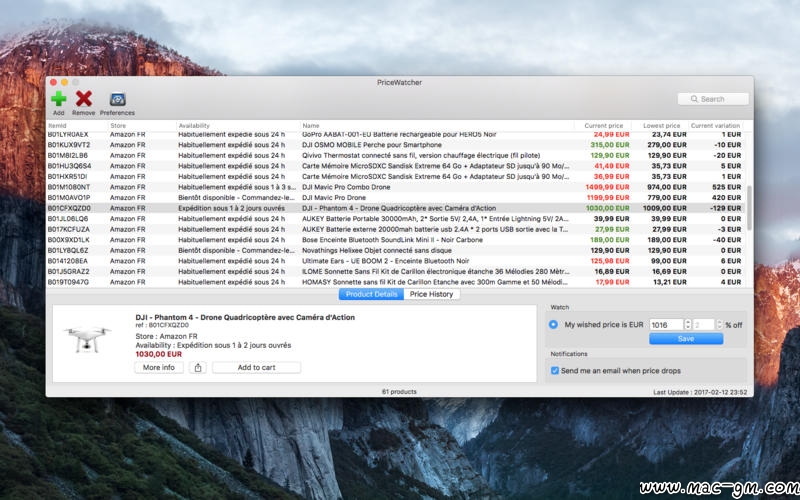Select the 'DJI Mavic Pro Drone' row name

pyautogui.click(x=334, y=197)
